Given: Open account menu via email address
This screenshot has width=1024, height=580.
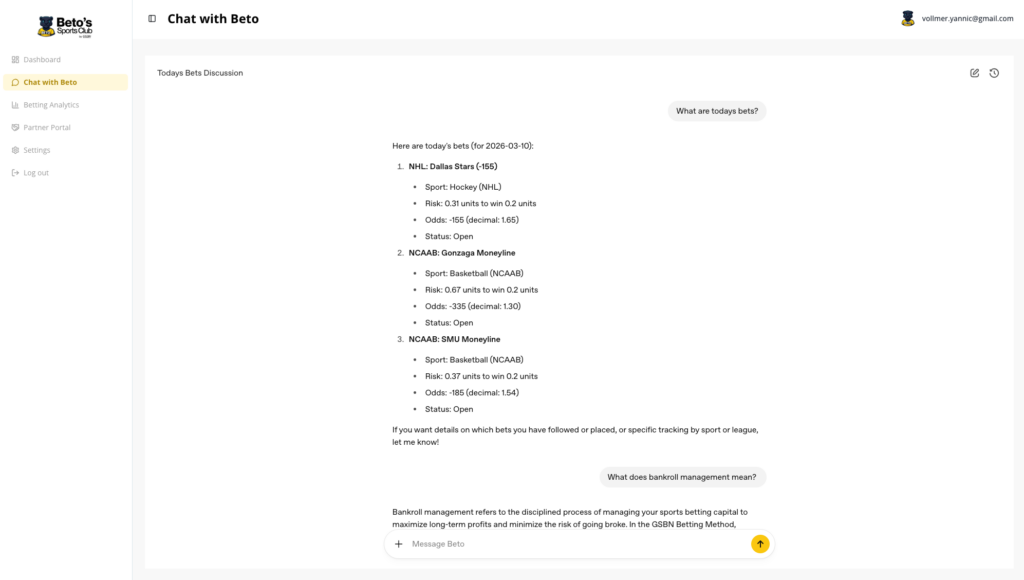Looking at the screenshot, I should point(967,19).
